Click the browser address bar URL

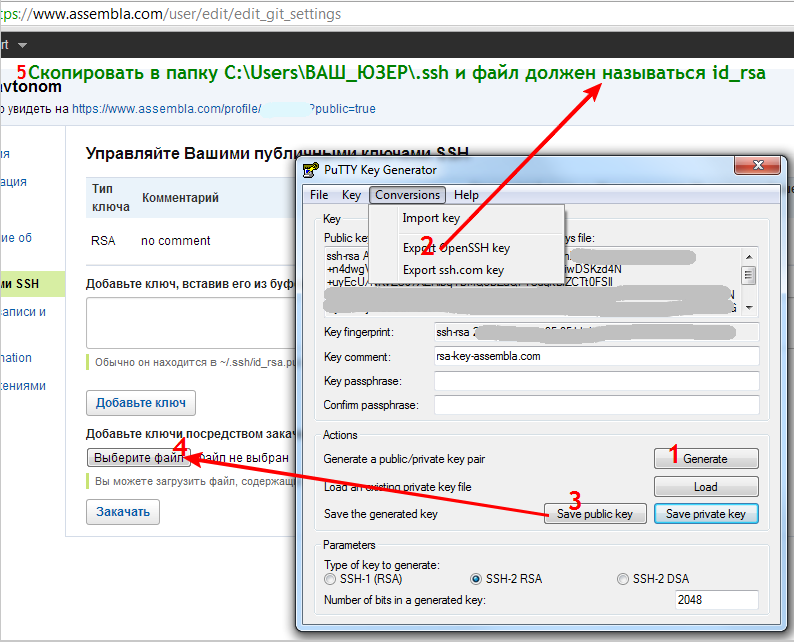pyautogui.click(x=171, y=14)
